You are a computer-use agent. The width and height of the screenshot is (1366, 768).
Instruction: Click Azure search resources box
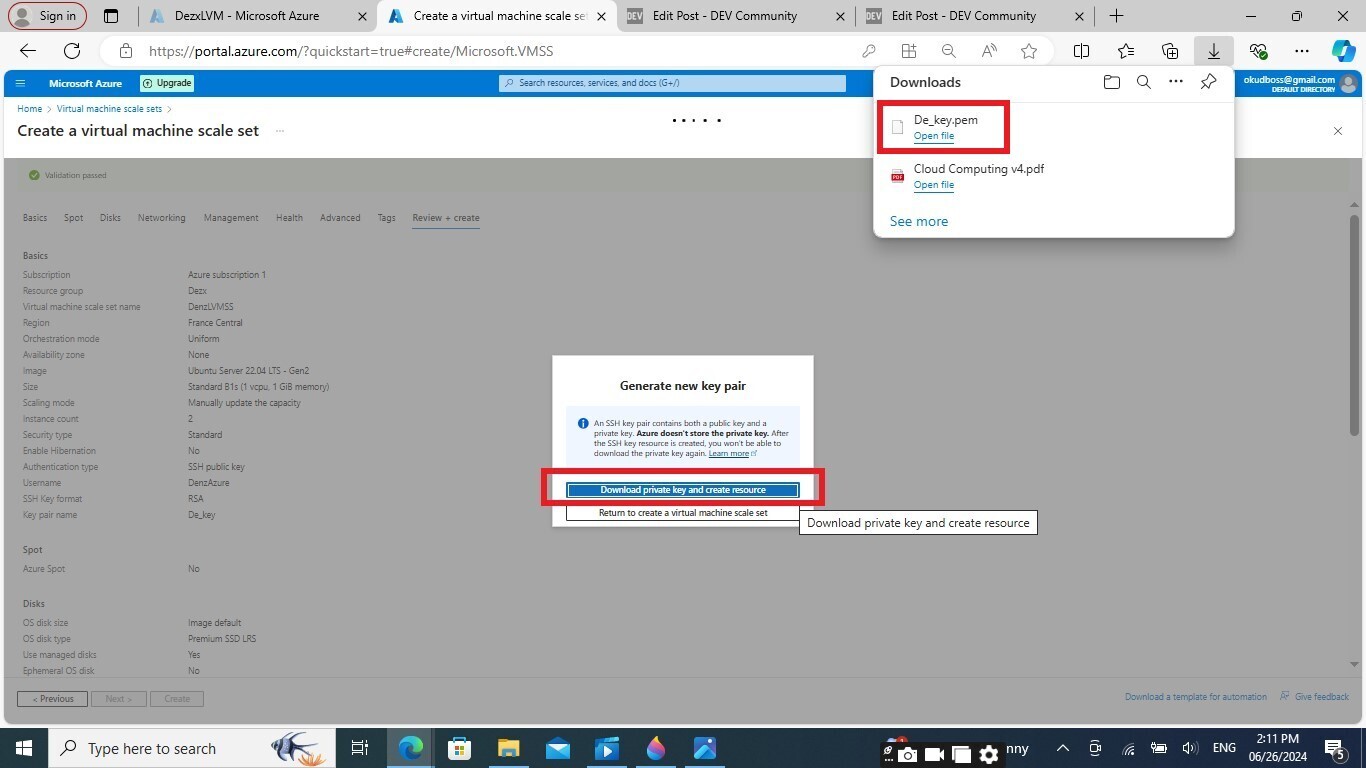pyautogui.click(x=672, y=83)
